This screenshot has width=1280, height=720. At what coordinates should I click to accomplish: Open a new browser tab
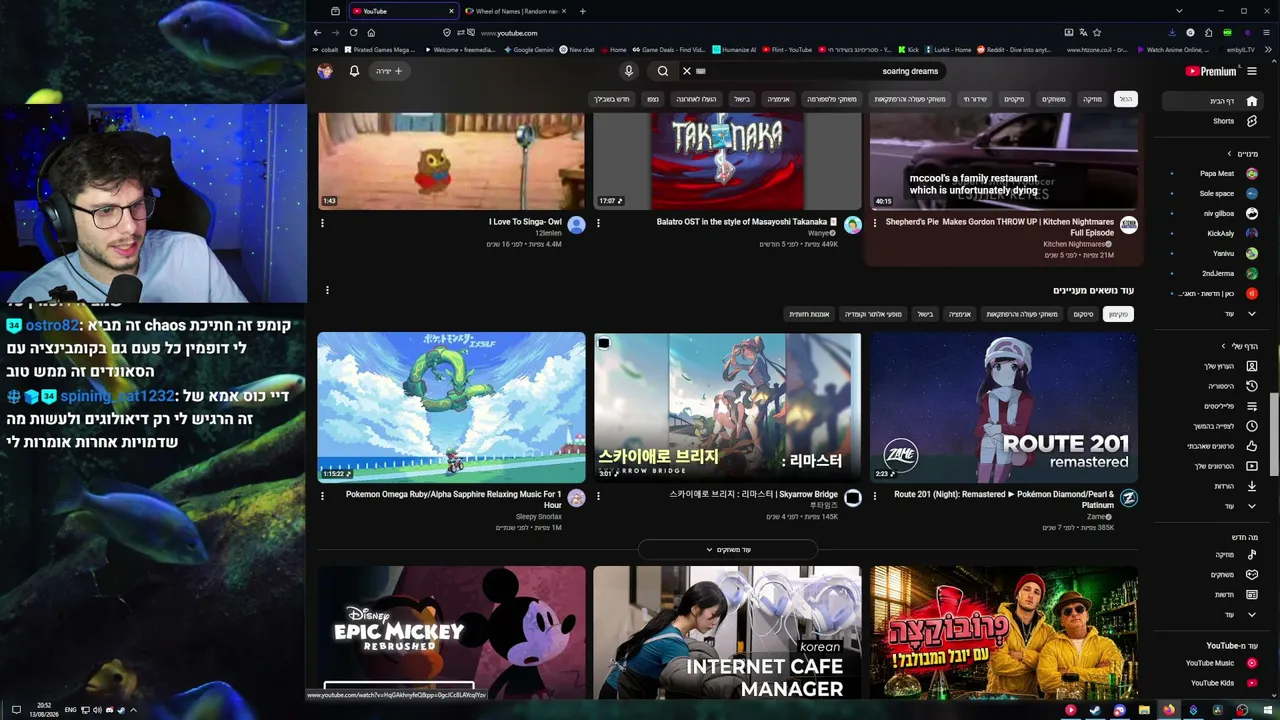[582, 11]
